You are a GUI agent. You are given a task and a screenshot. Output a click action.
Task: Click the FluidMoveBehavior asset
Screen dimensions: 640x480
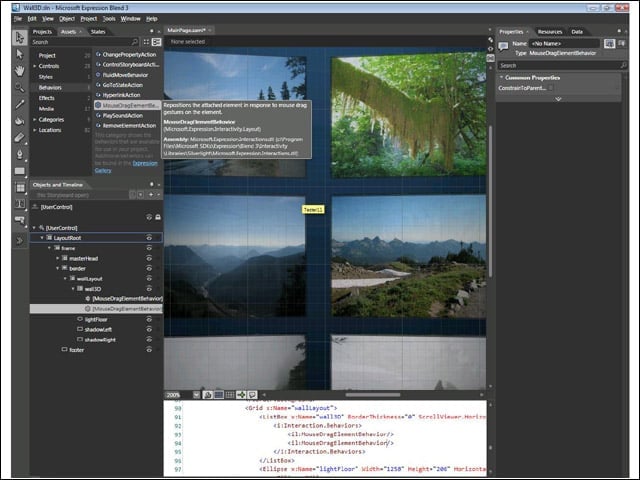click(125, 75)
